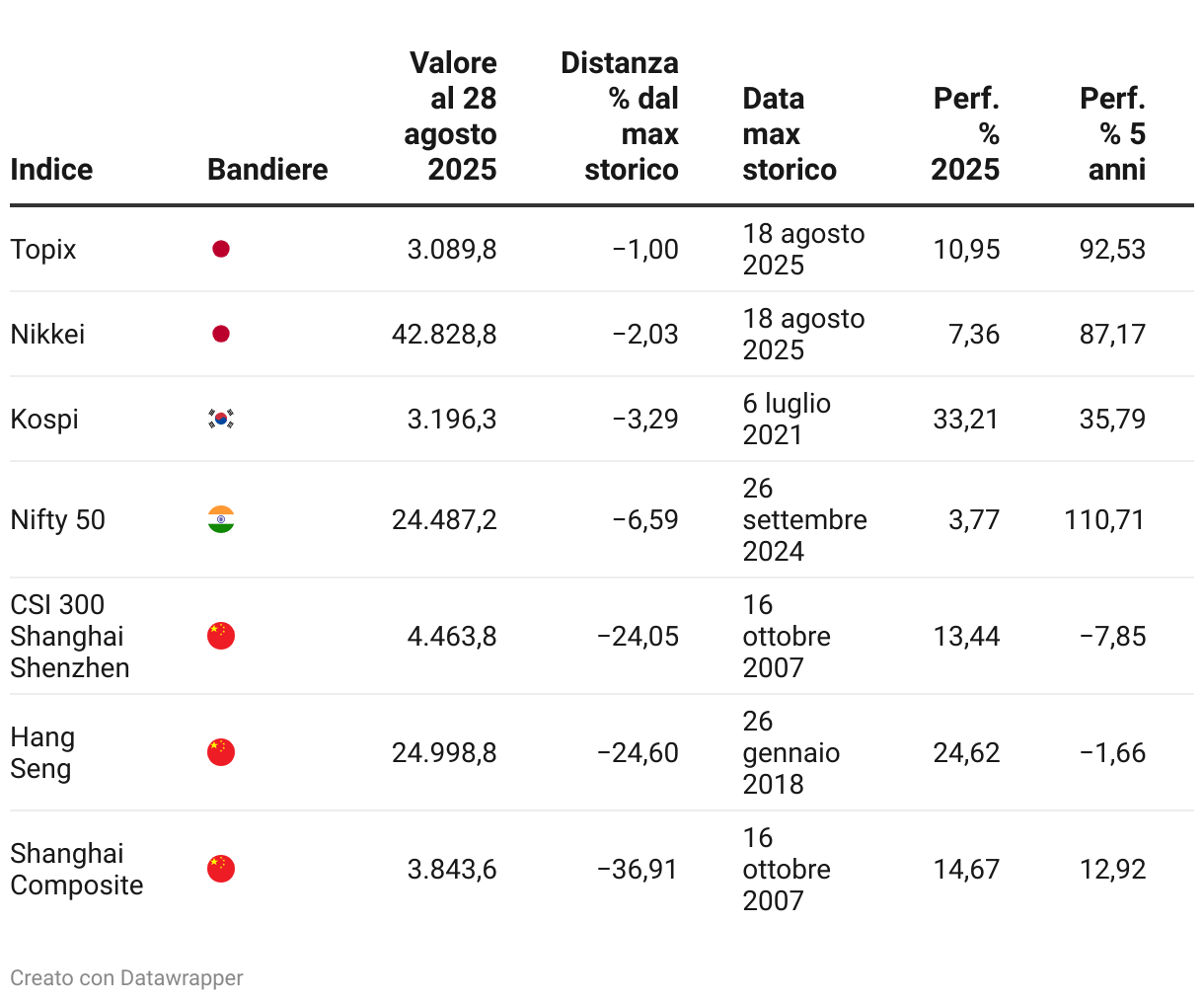
Task: Click the Nifty 50 five-year value 110,71
Action: pos(1104,519)
